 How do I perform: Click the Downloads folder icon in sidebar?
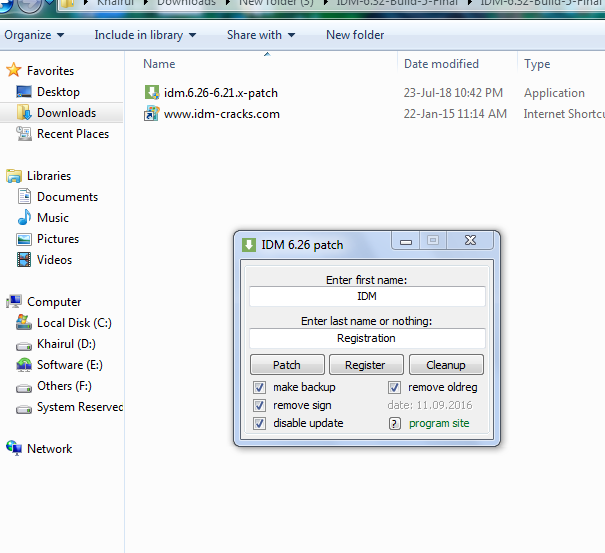24,113
